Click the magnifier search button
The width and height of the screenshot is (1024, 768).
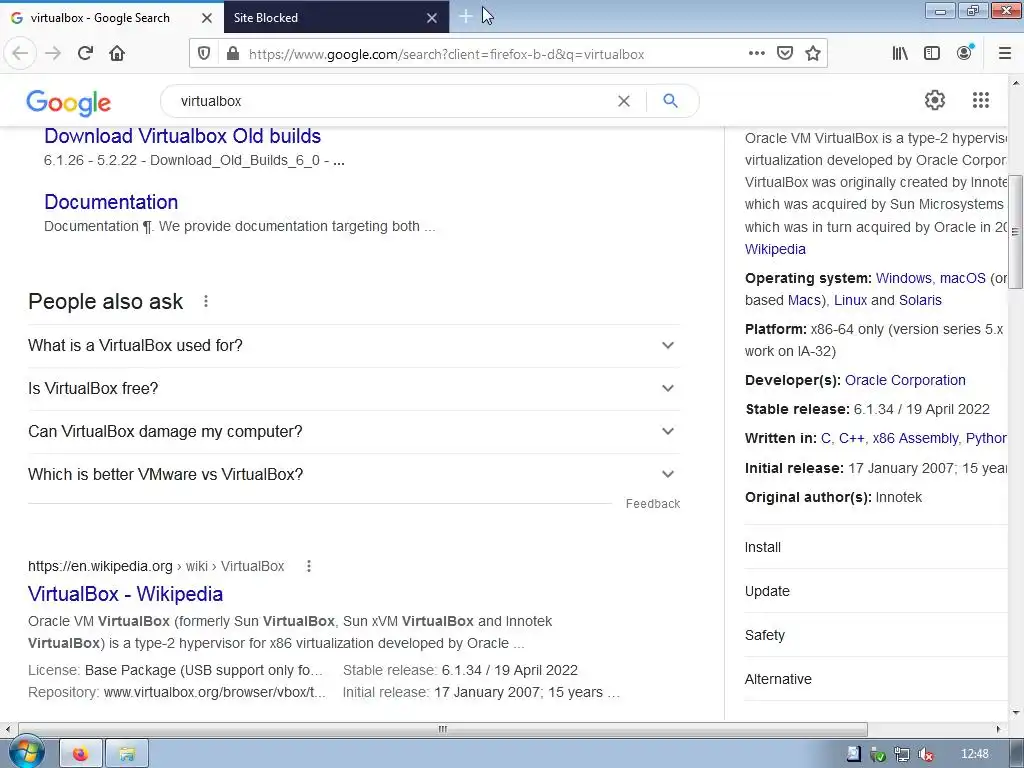[670, 101]
